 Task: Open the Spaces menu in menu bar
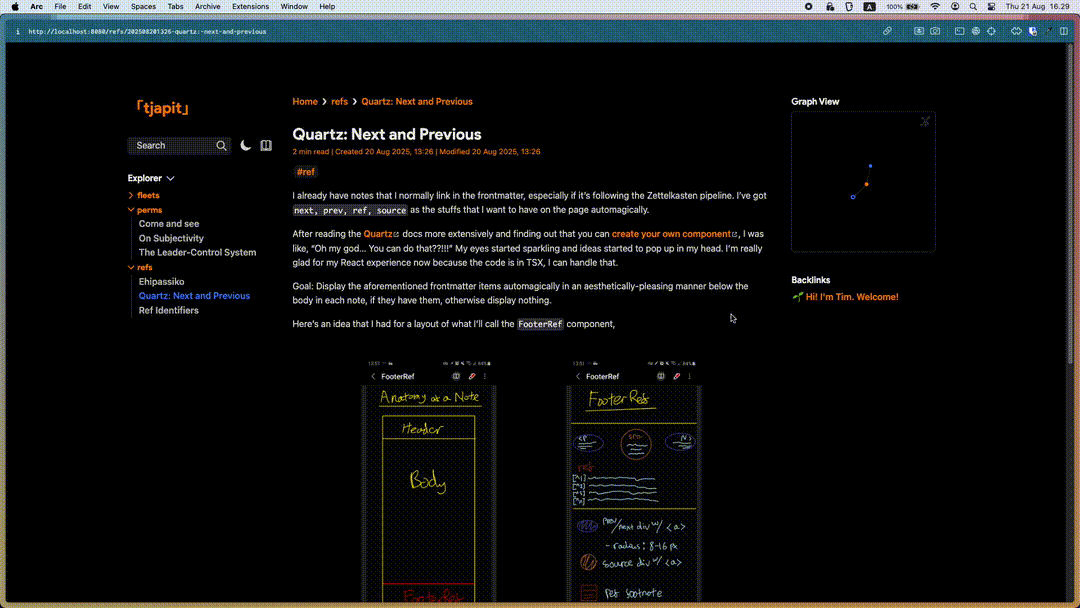(x=143, y=6)
